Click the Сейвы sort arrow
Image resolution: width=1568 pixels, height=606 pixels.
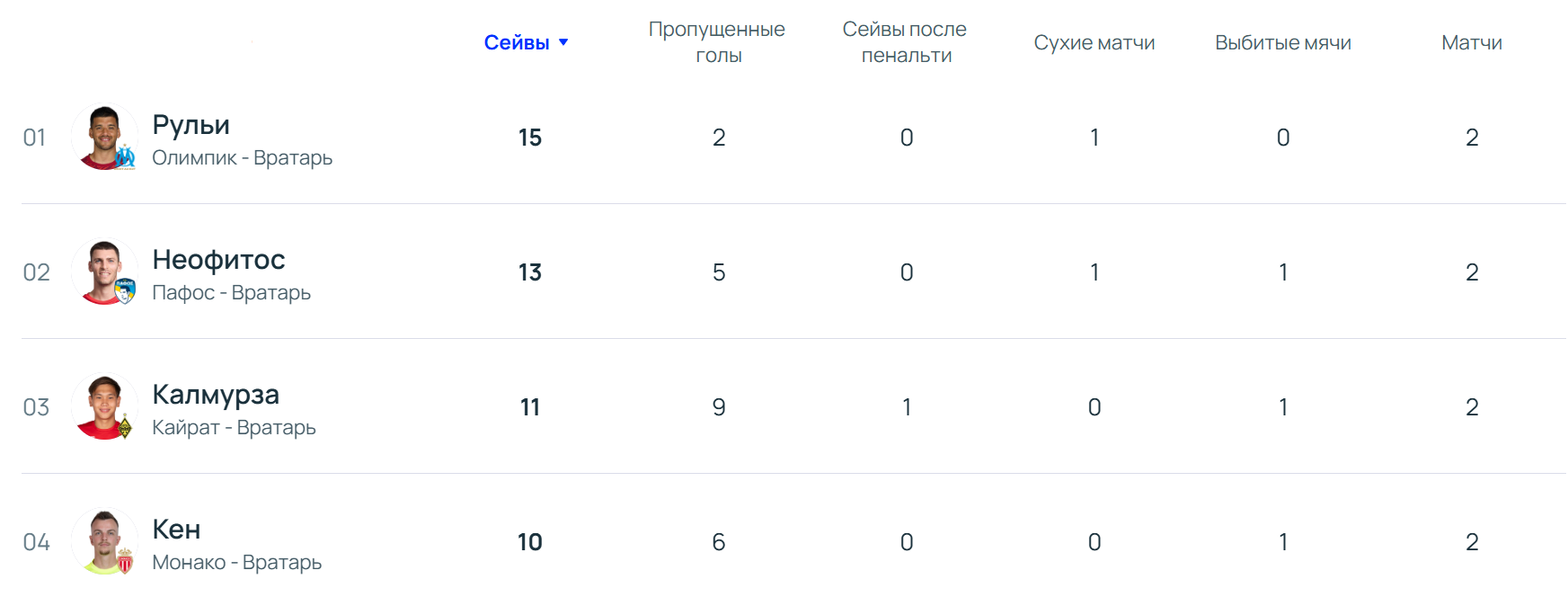(x=563, y=42)
